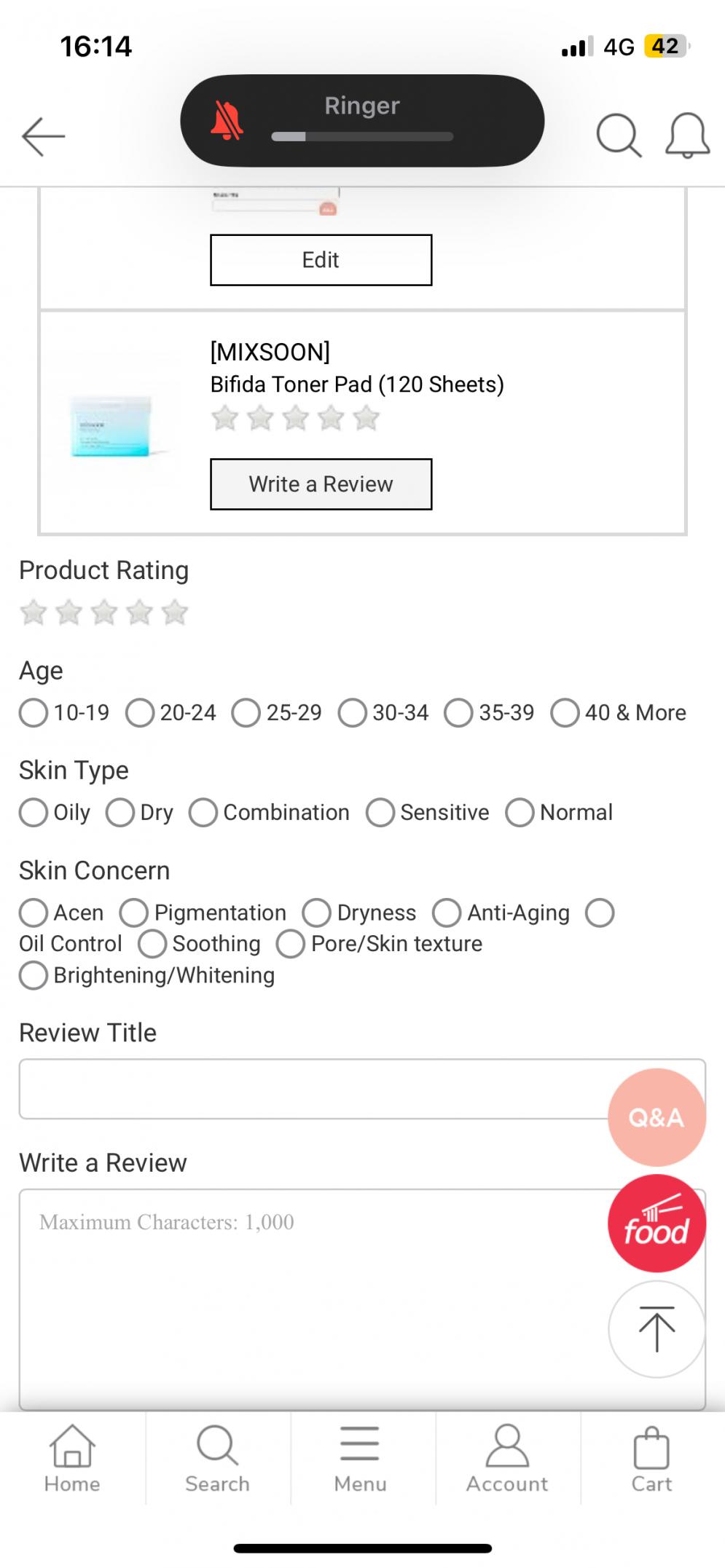Select the 25-29 age option
This screenshot has width=725, height=1568.
point(246,713)
